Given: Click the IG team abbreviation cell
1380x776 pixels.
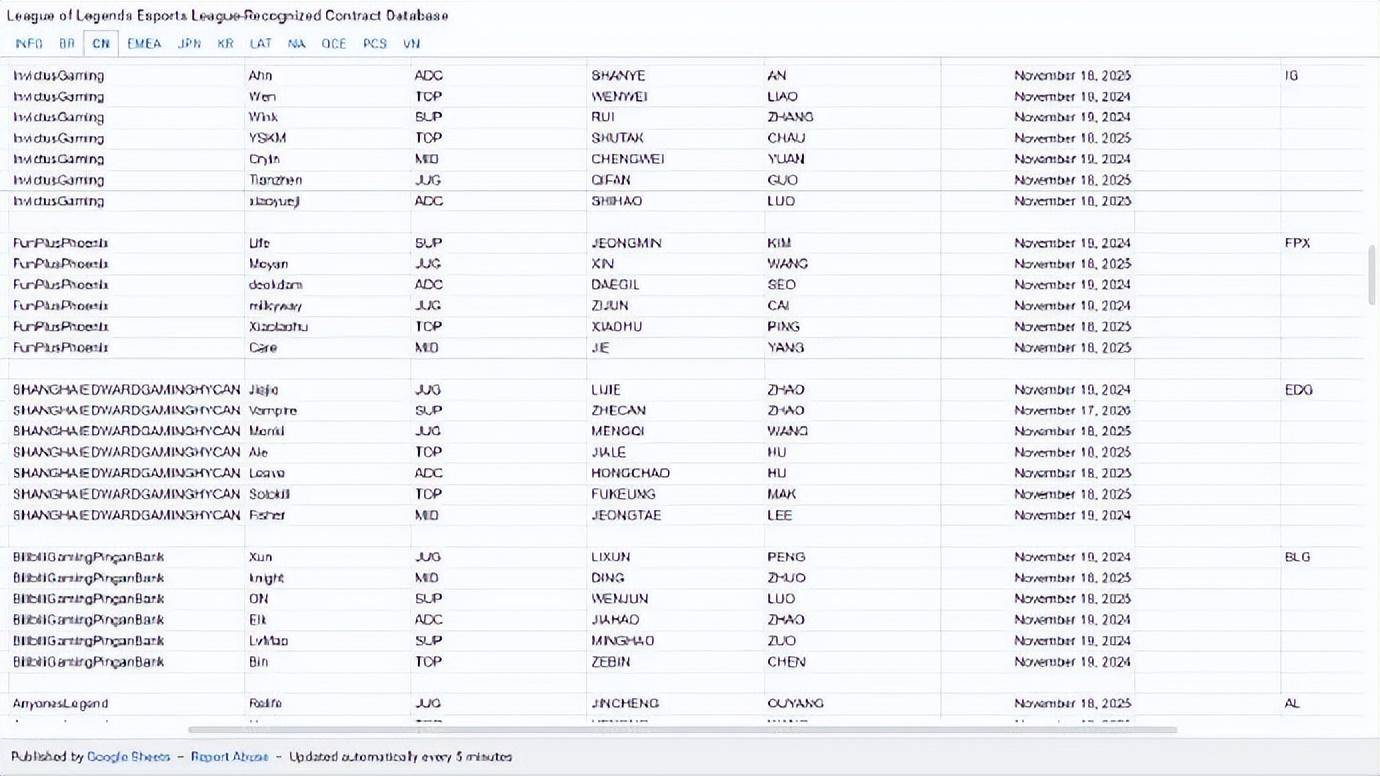Looking at the screenshot, I should (x=1320, y=76).
